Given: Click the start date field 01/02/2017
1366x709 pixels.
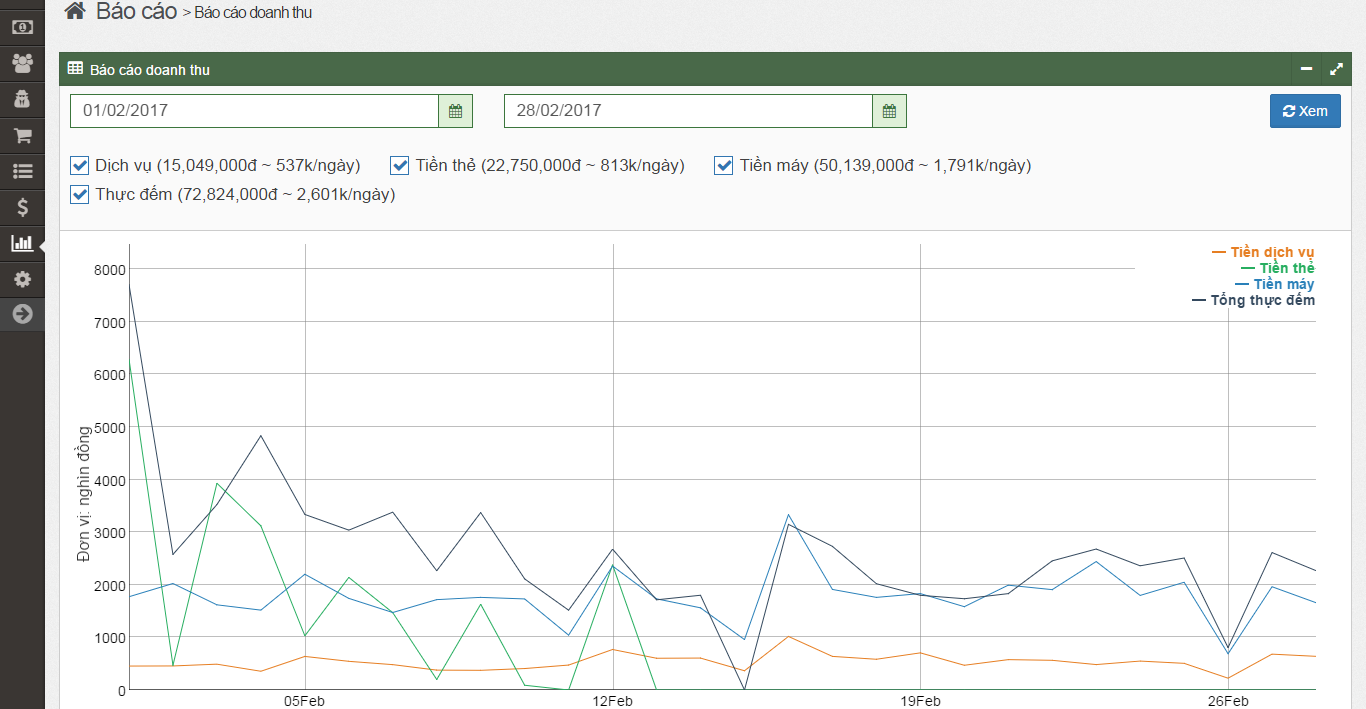Looking at the screenshot, I should [254, 111].
